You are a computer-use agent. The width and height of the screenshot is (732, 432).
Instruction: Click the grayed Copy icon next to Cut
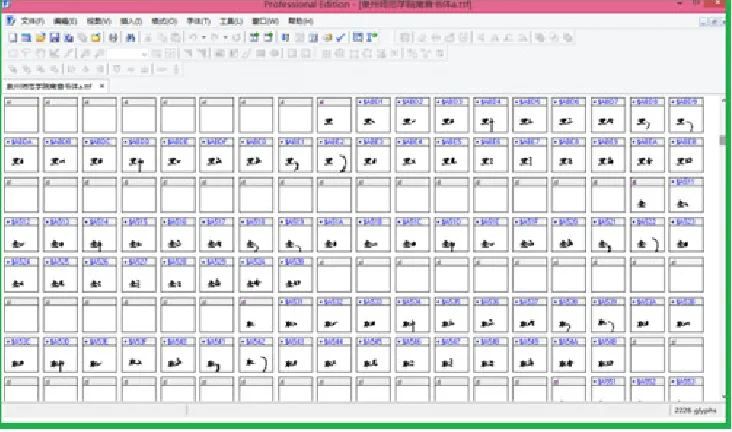coord(162,38)
